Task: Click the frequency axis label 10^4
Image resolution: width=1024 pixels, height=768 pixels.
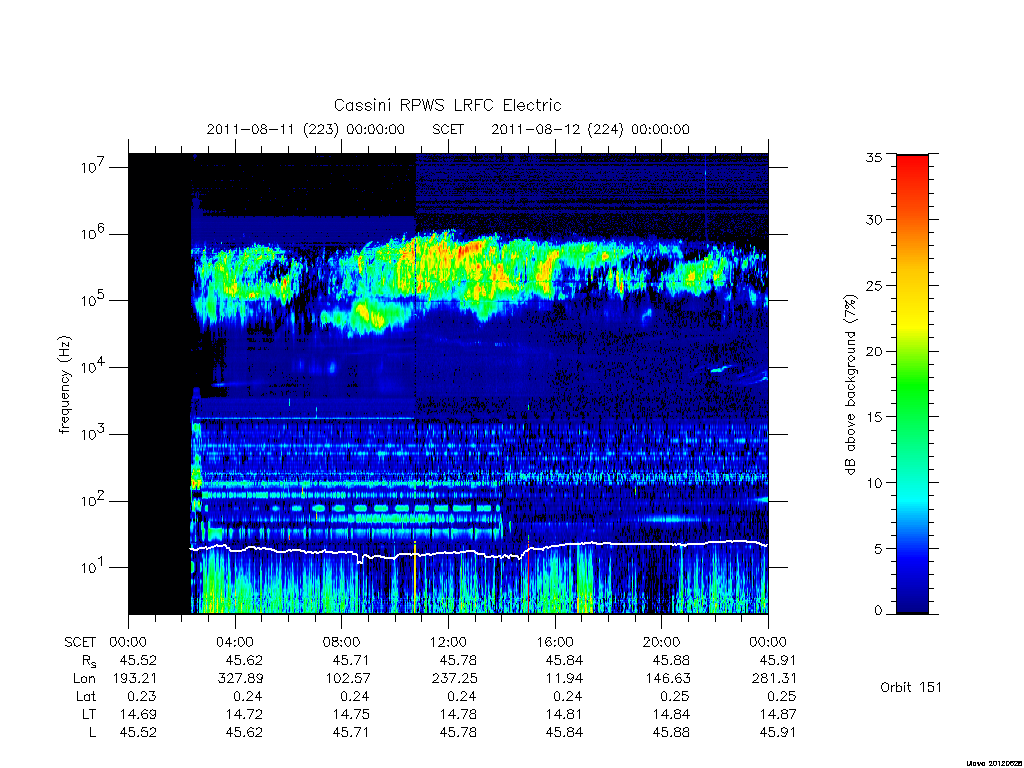Action: (94, 366)
